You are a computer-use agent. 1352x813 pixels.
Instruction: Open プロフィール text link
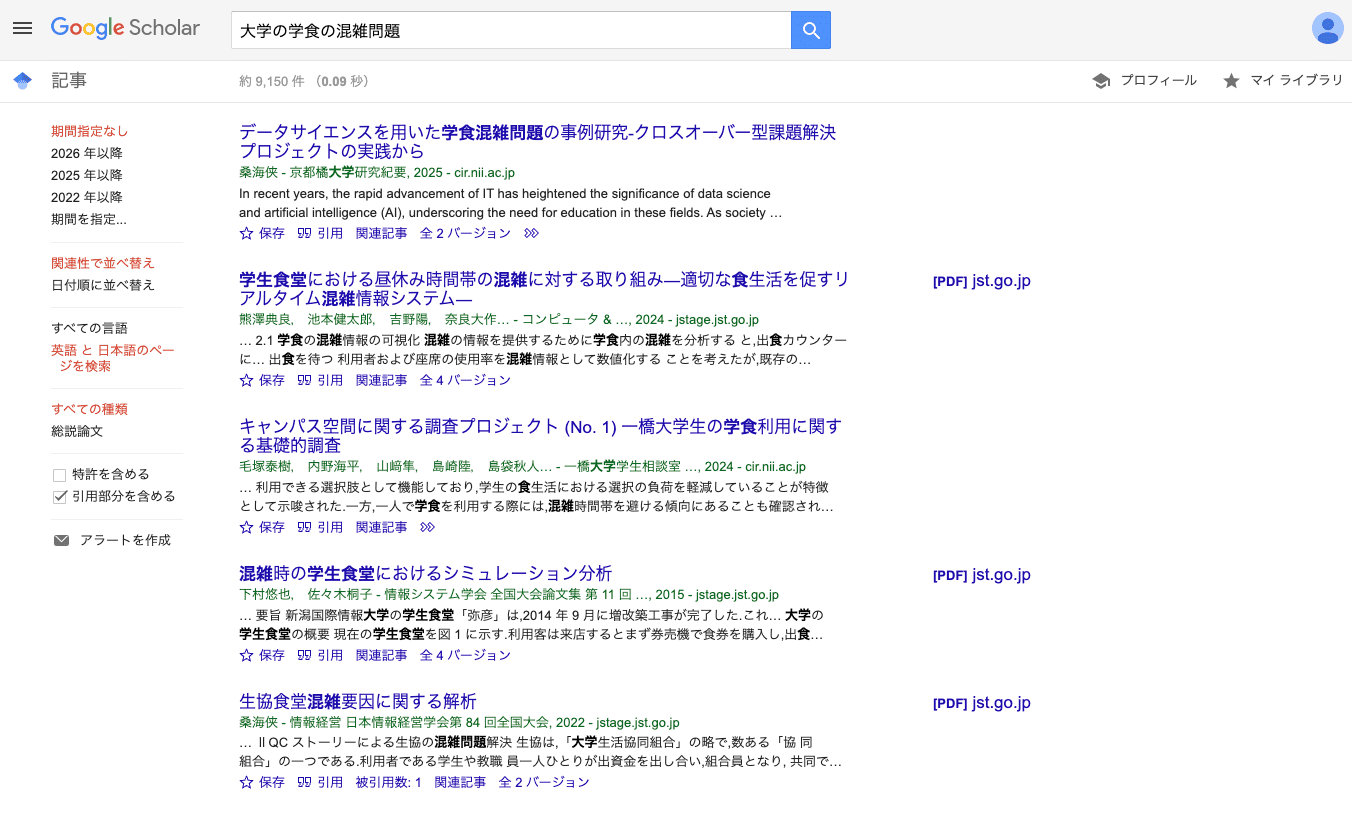[x=1158, y=81]
